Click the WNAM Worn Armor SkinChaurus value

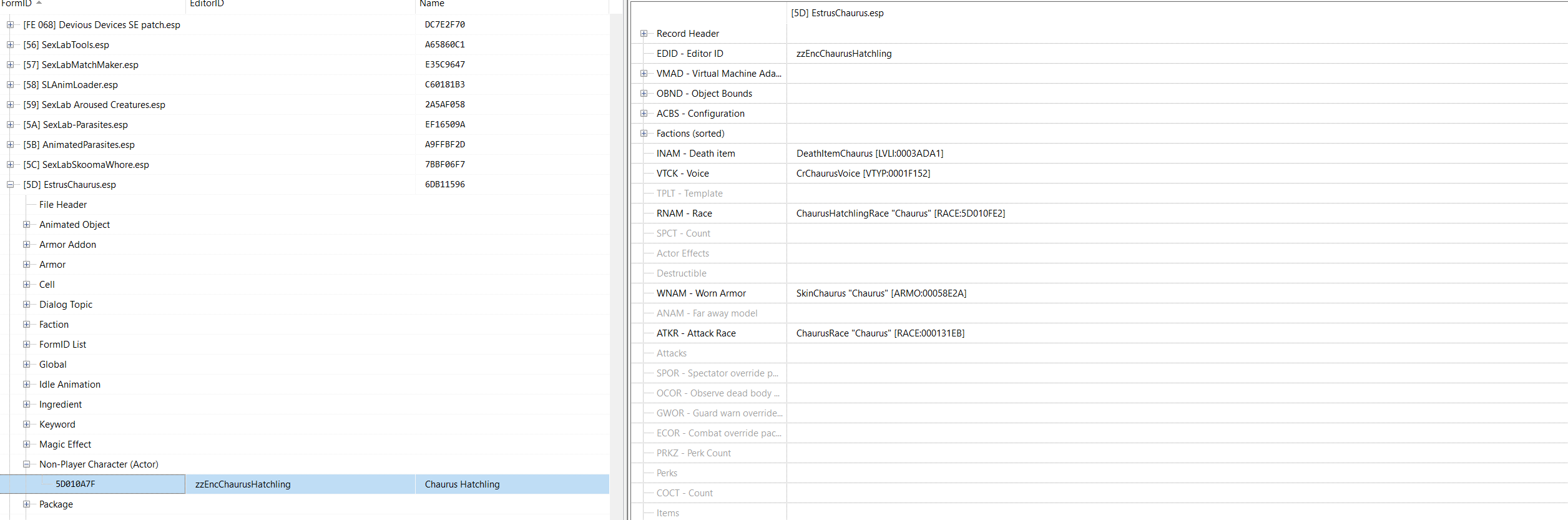[881, 293]
